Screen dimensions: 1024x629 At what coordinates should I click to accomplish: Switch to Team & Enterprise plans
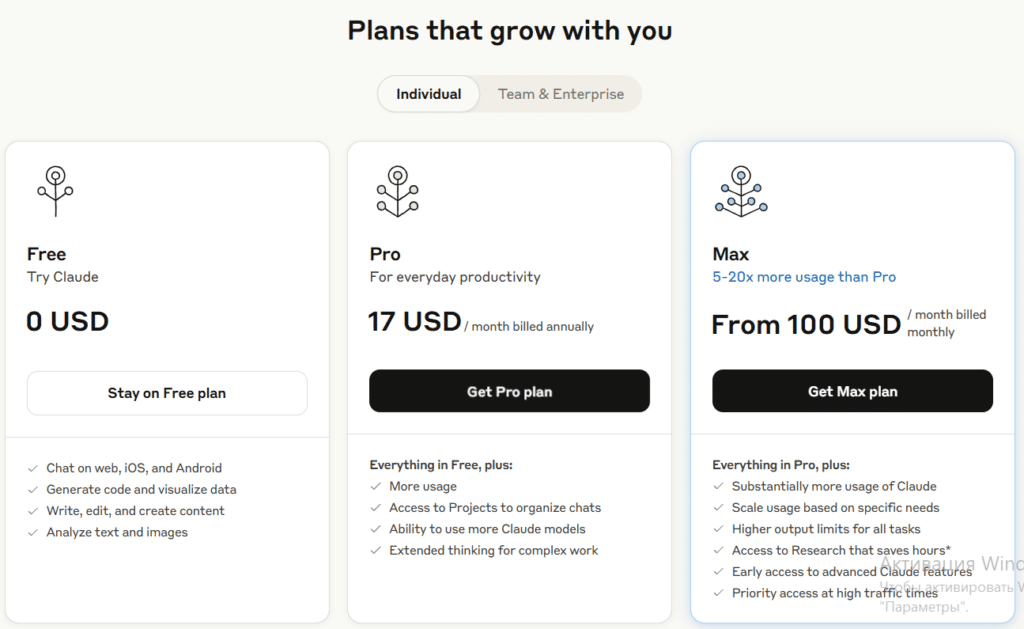click(x=561, y=94)
